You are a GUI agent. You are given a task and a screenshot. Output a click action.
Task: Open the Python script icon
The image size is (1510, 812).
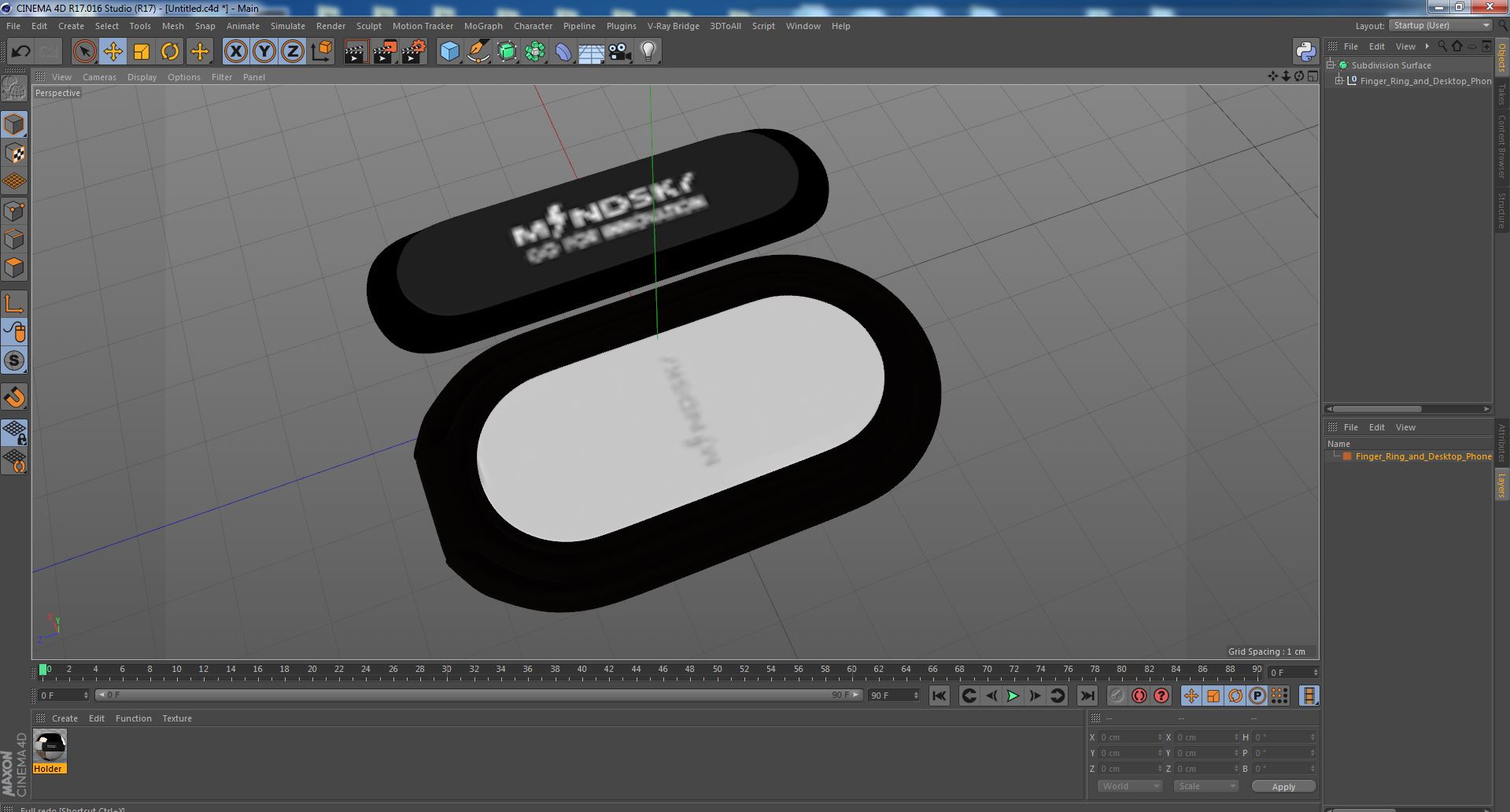click(1305, 52)
